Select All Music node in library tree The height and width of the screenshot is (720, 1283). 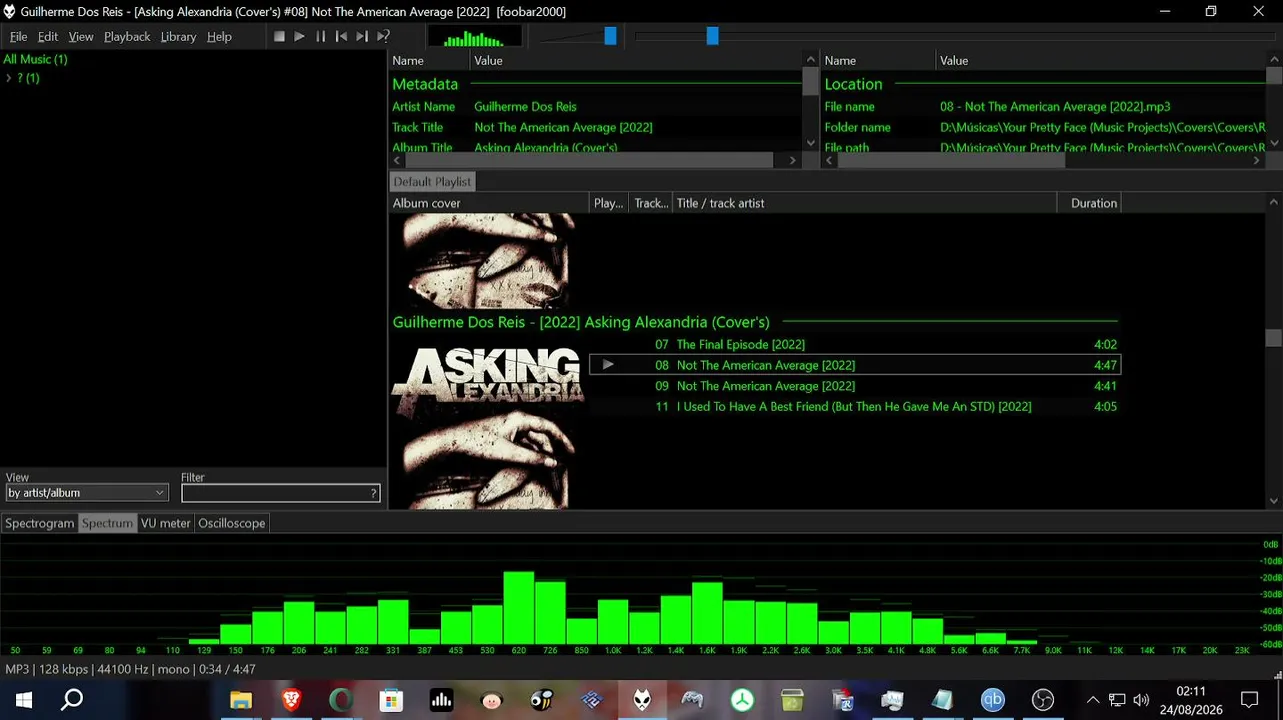(36, 59)
